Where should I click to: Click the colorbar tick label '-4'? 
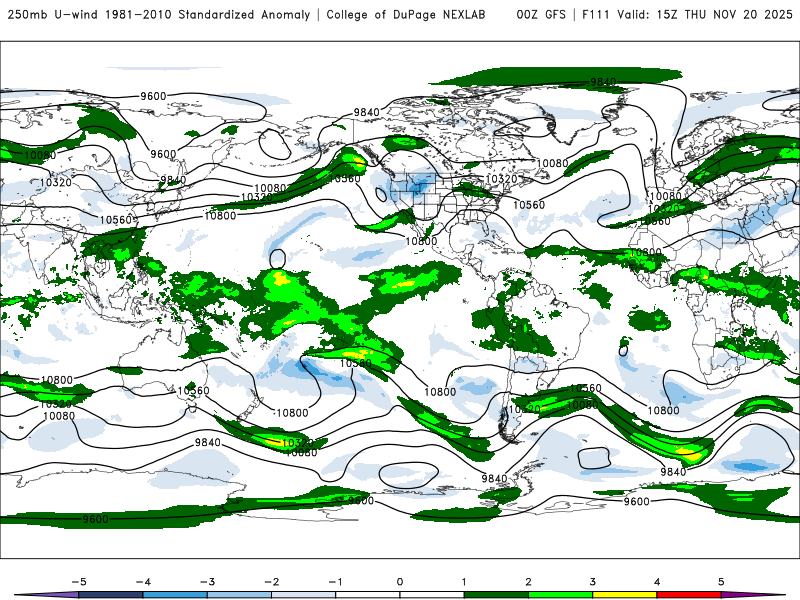click(143, 582)
